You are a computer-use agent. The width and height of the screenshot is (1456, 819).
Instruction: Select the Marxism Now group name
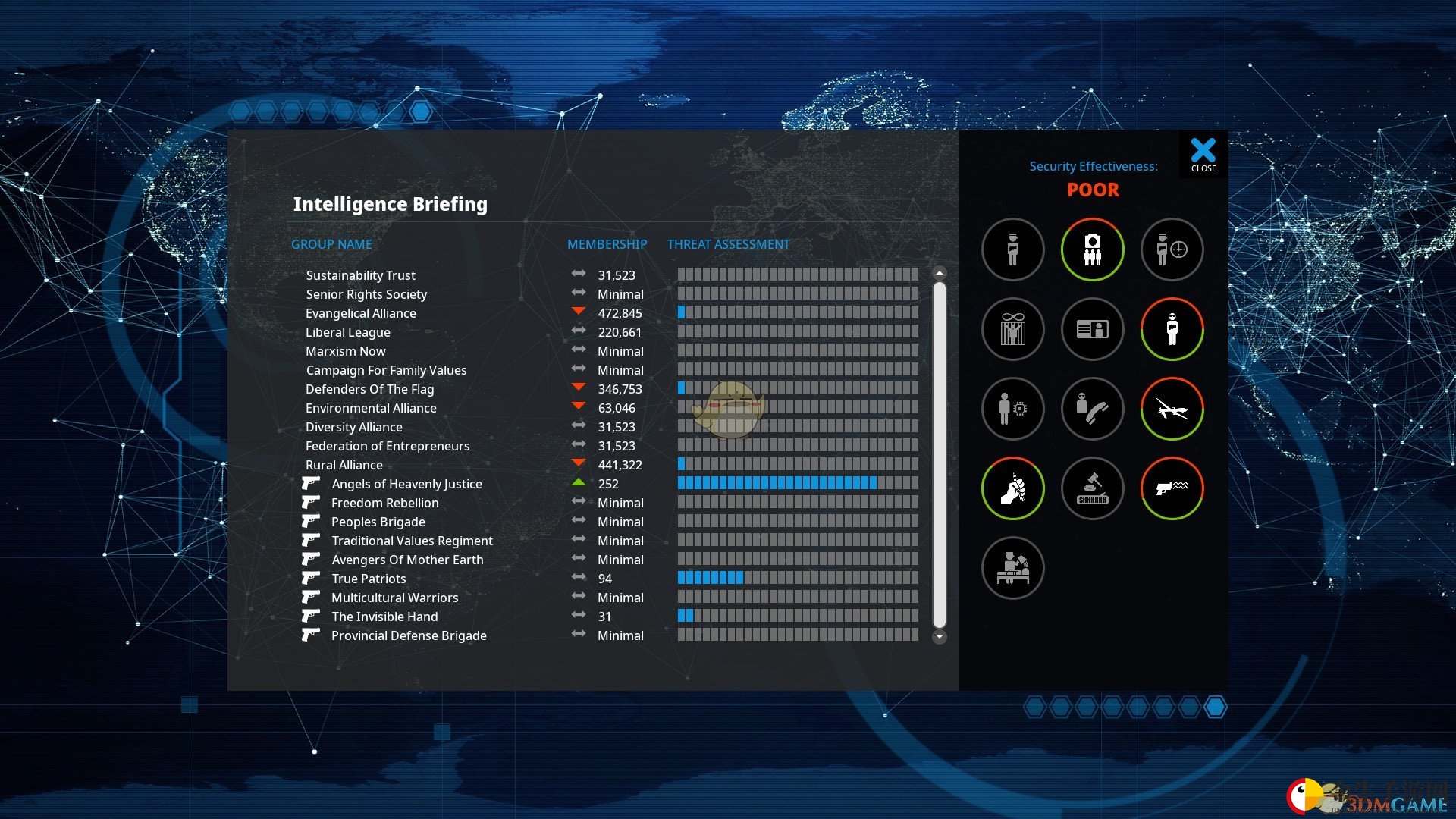coord(346,351)
